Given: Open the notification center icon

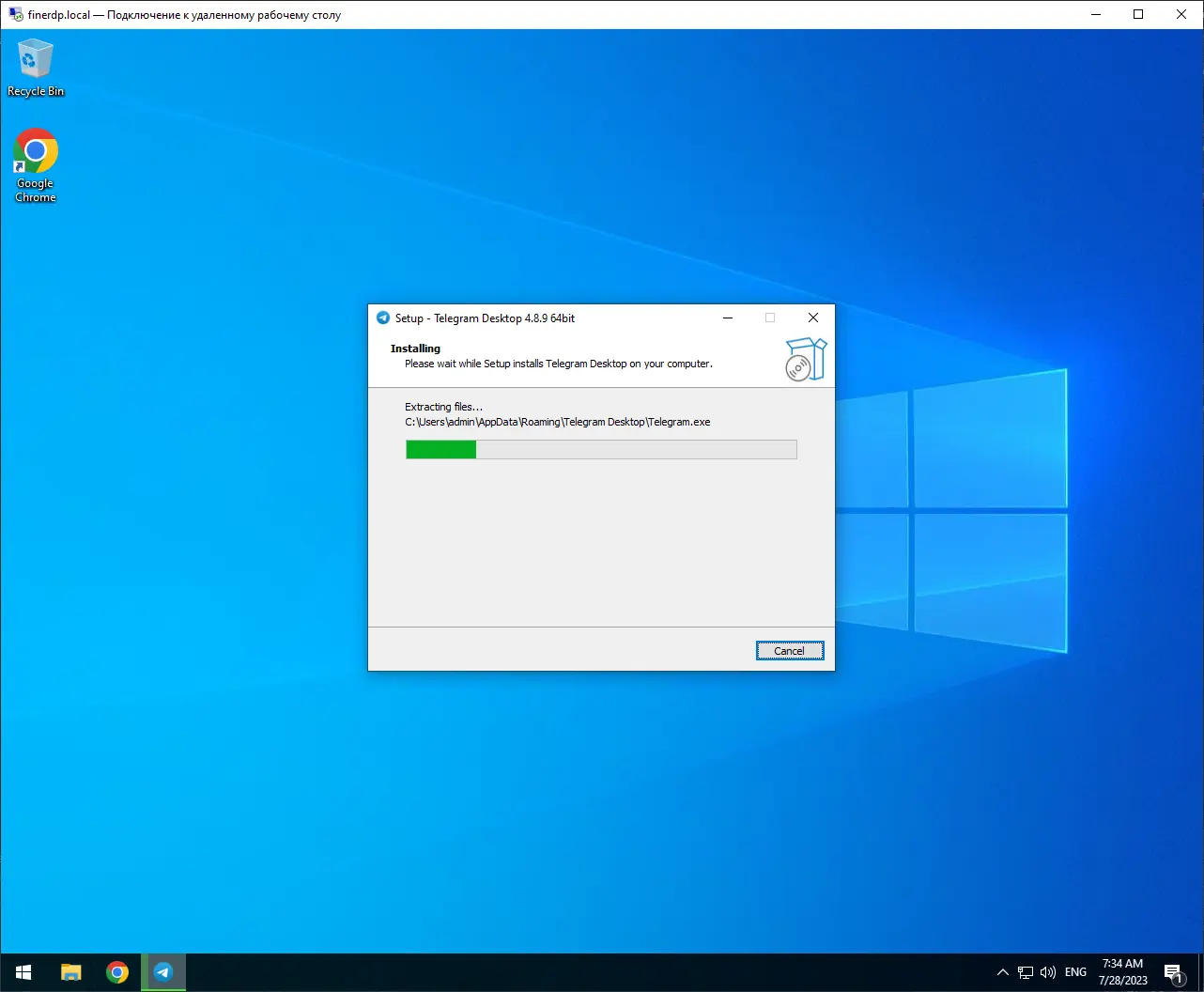Looking at the screenshot, I should [1173, 972].
